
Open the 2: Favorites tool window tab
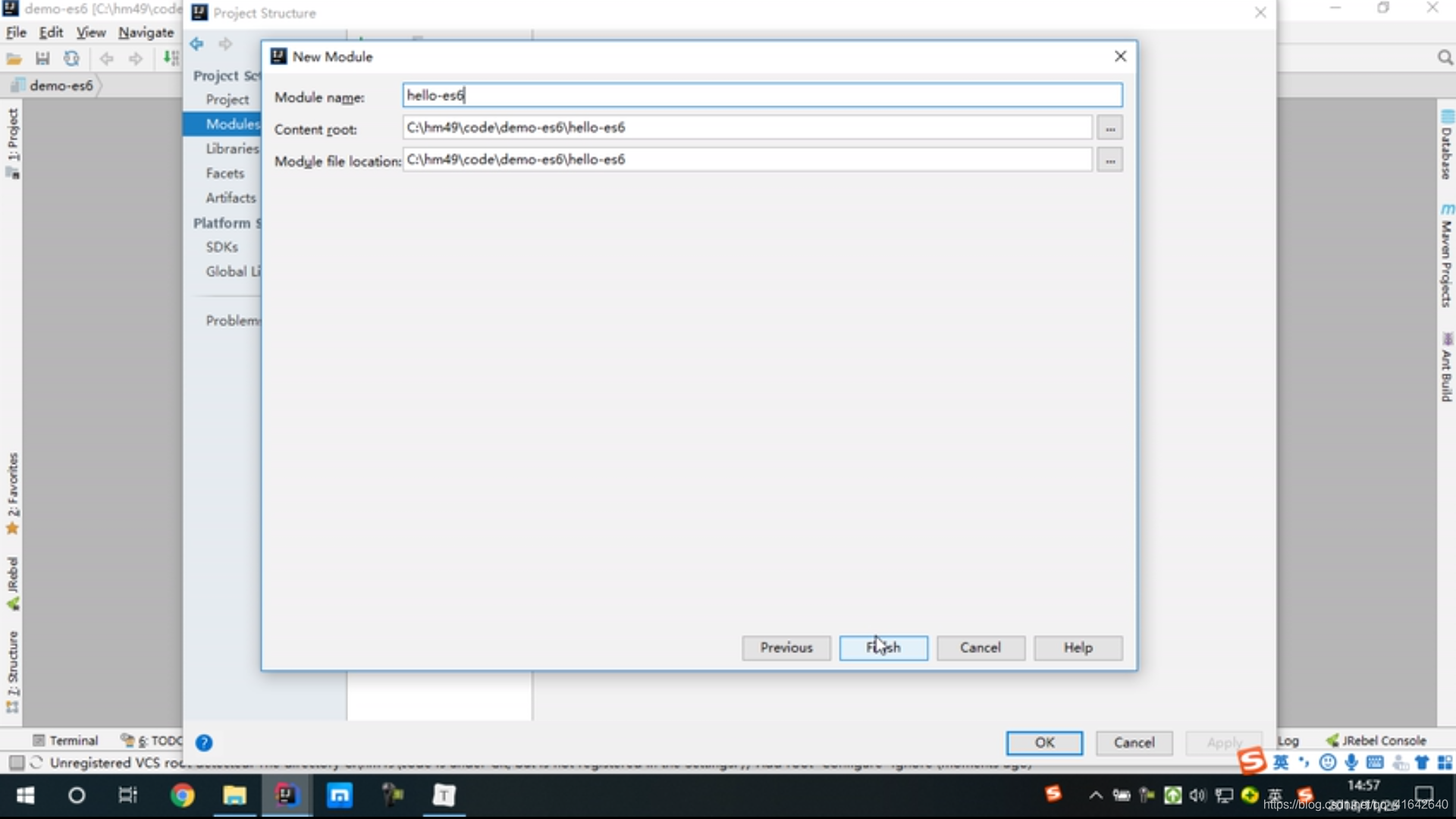[13, 494]
